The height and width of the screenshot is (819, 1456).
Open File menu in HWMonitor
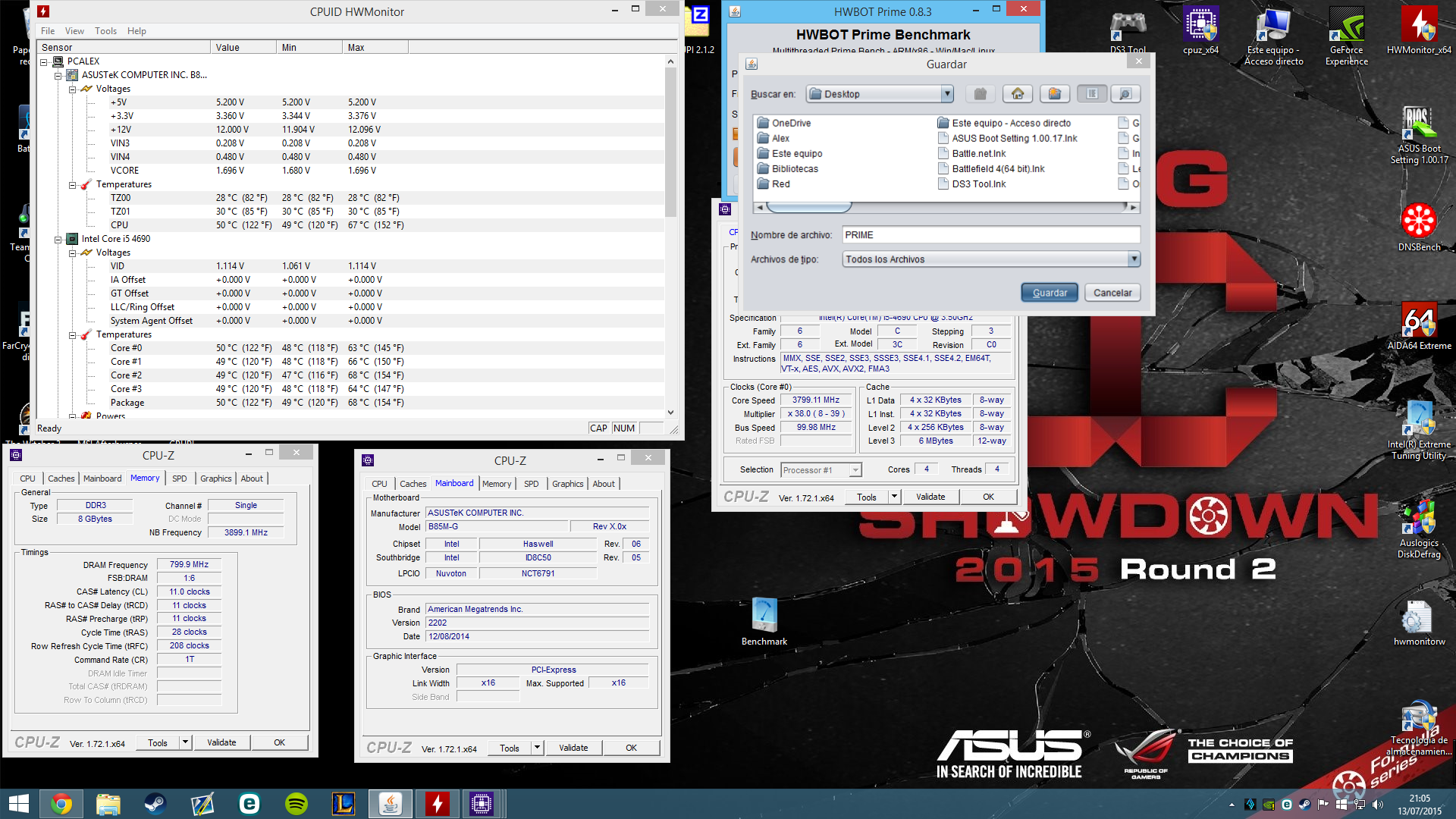tap(48, 31)
